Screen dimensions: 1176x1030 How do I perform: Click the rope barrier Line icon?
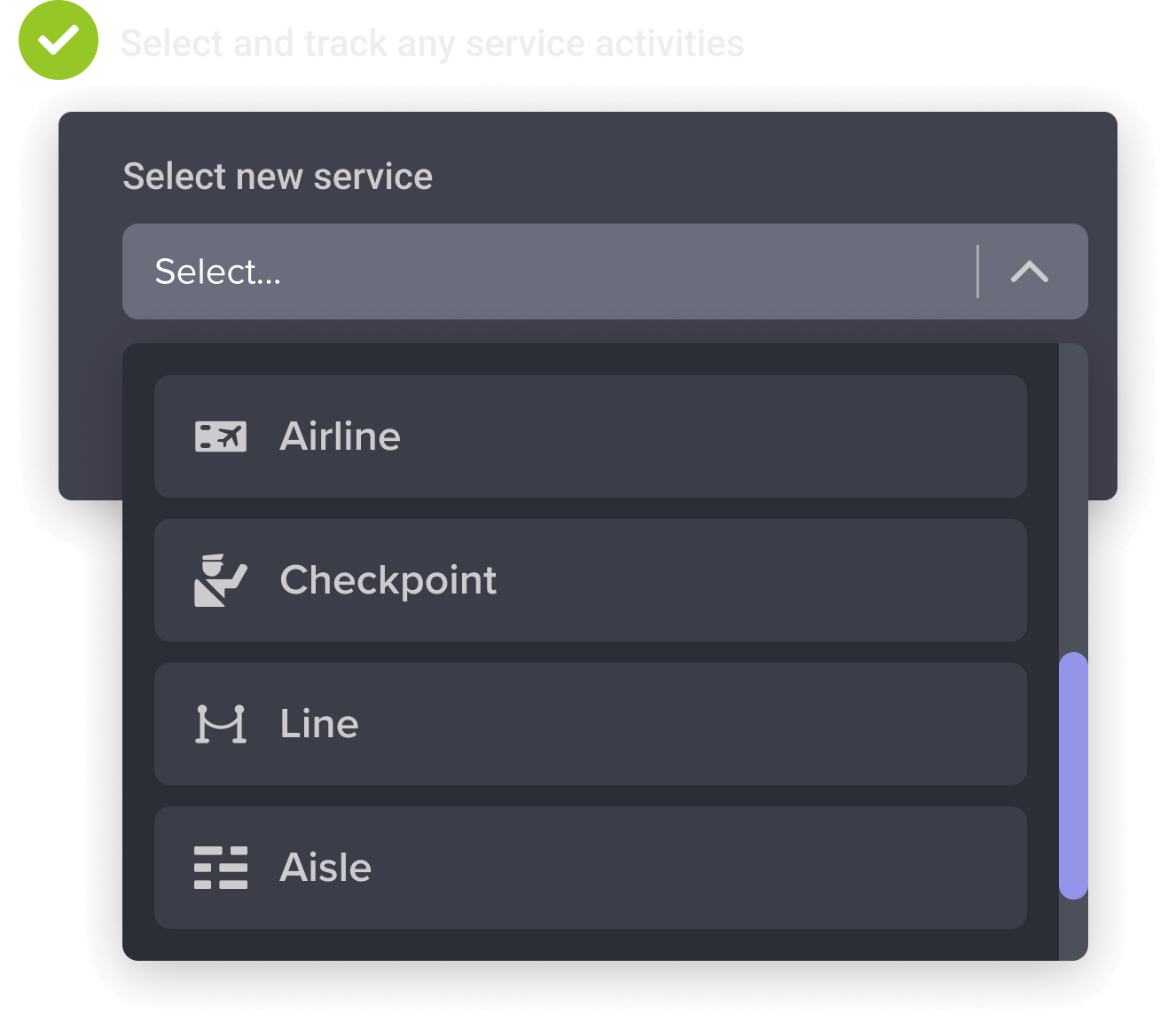coord(221,724)
